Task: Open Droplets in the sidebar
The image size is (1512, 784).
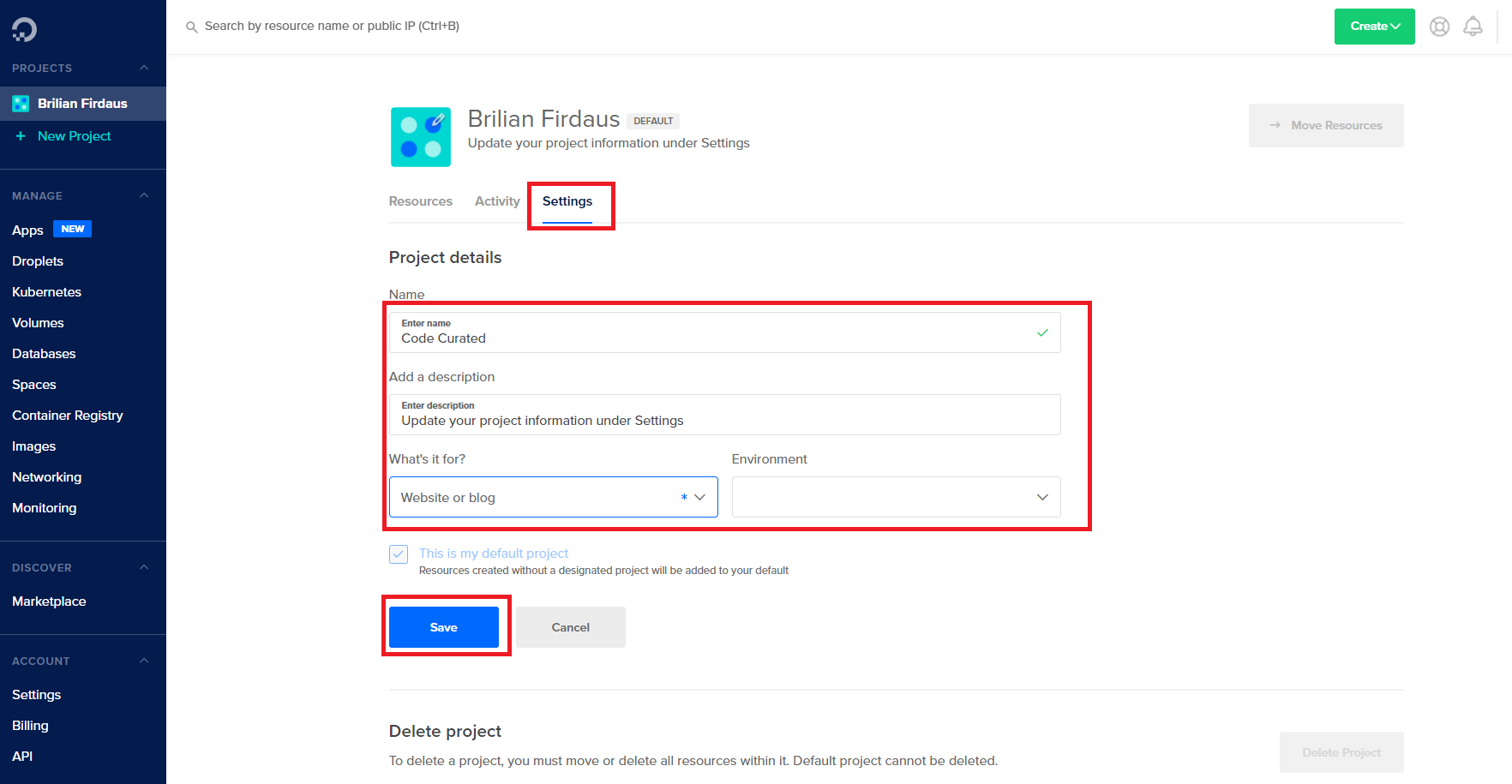Action: coord(38,261)
